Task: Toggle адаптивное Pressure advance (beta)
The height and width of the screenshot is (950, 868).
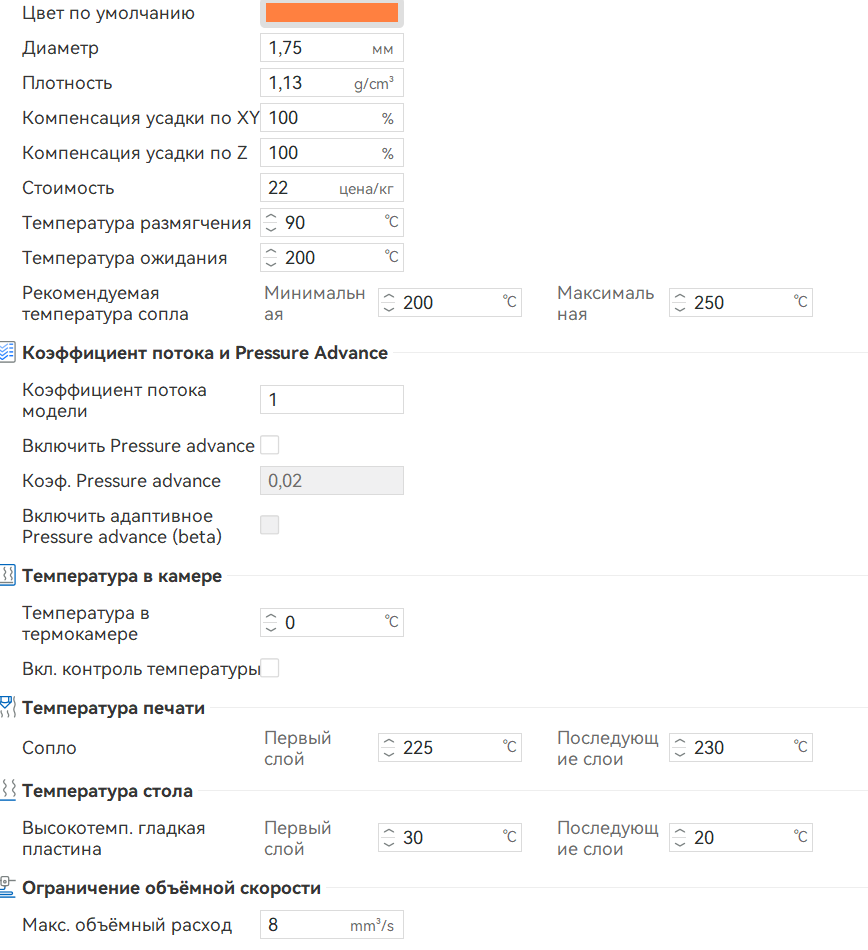Action: click(x=269, y=524)
